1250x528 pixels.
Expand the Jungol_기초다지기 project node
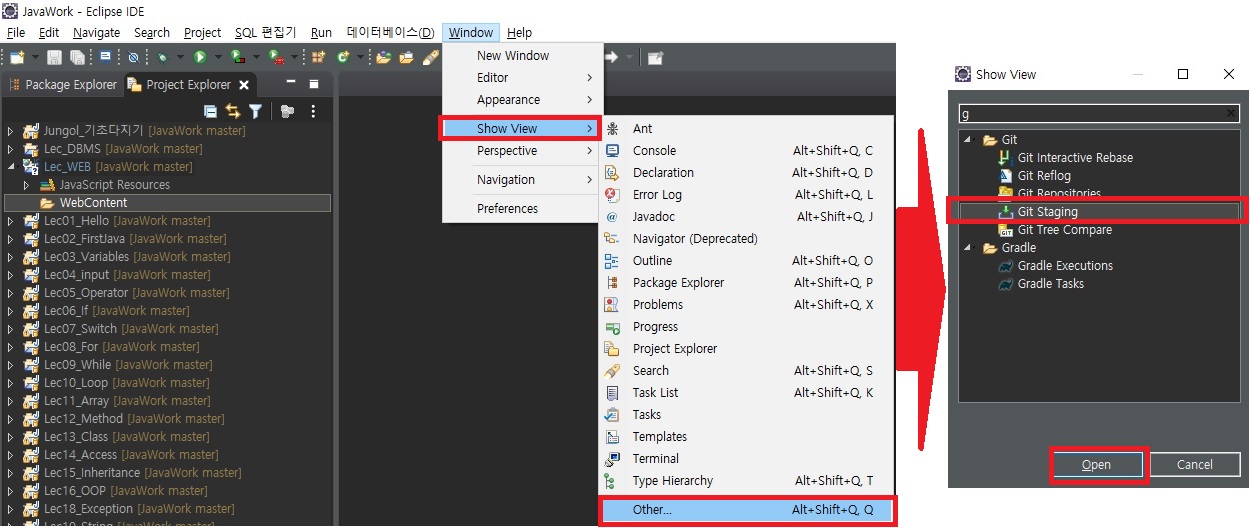[10, 131]
